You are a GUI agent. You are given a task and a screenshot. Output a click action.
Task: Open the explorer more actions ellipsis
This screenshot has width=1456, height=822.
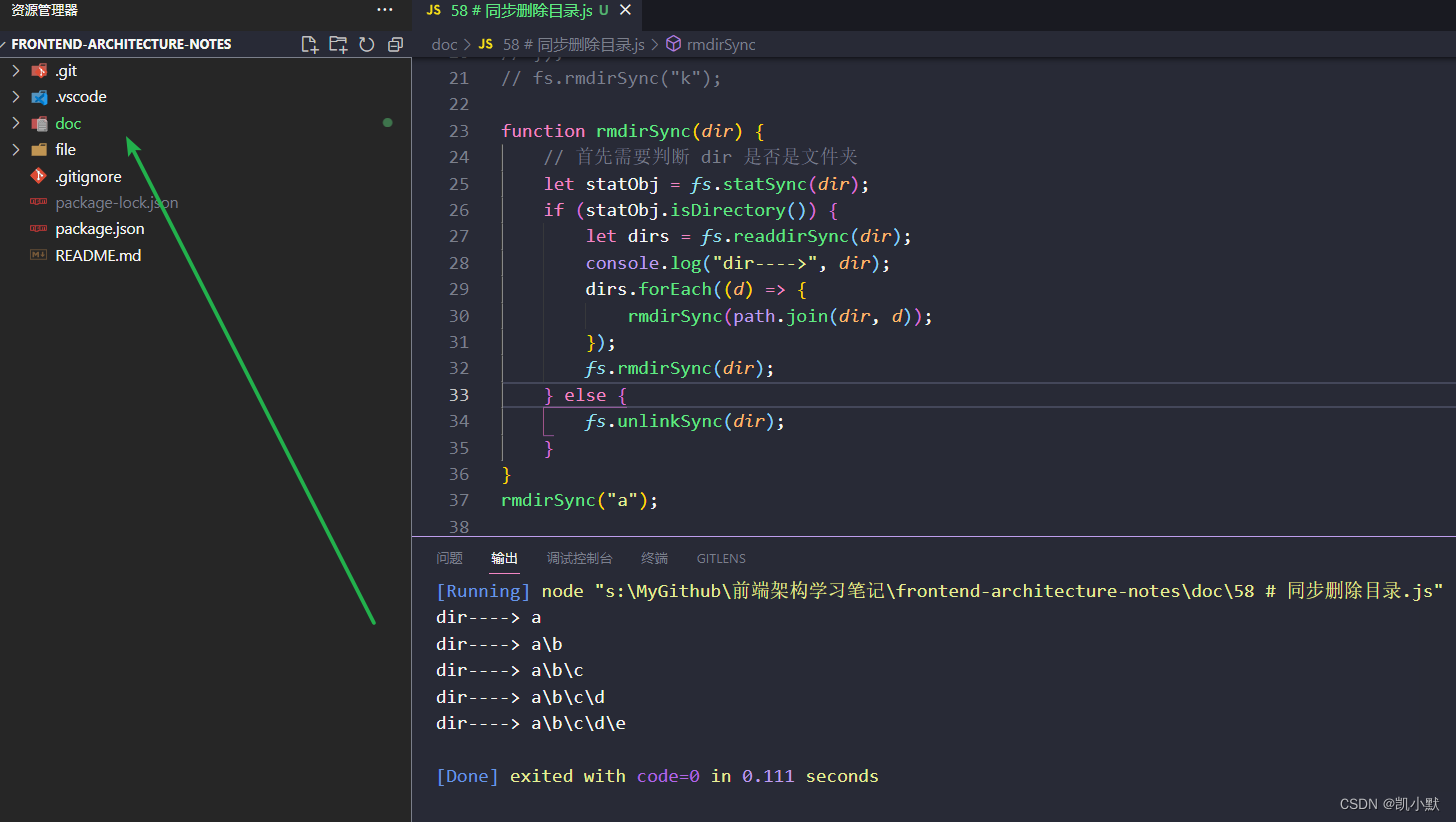pos(385,10)
